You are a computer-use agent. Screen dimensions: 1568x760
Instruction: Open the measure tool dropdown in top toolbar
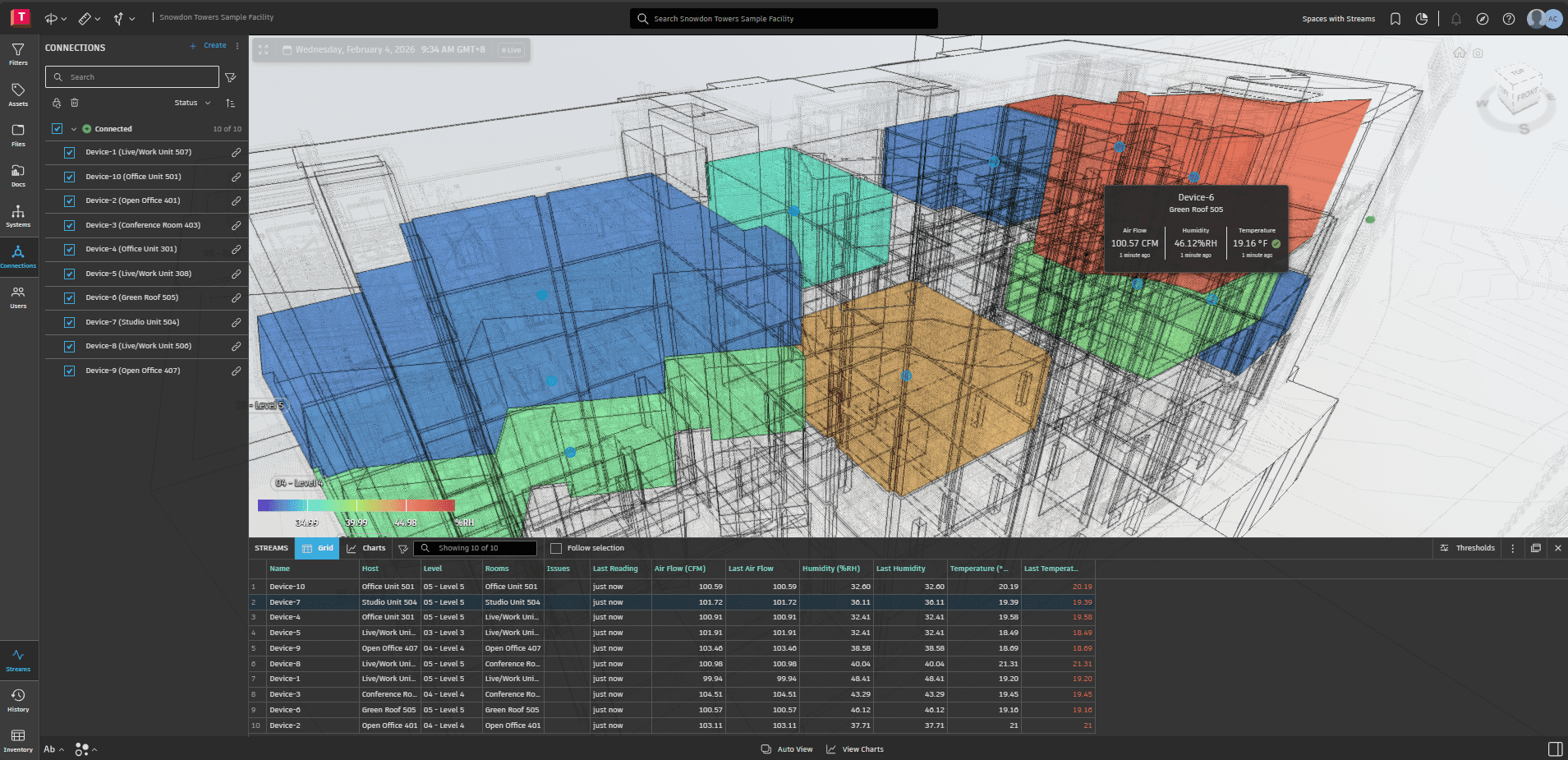point(96,18)
